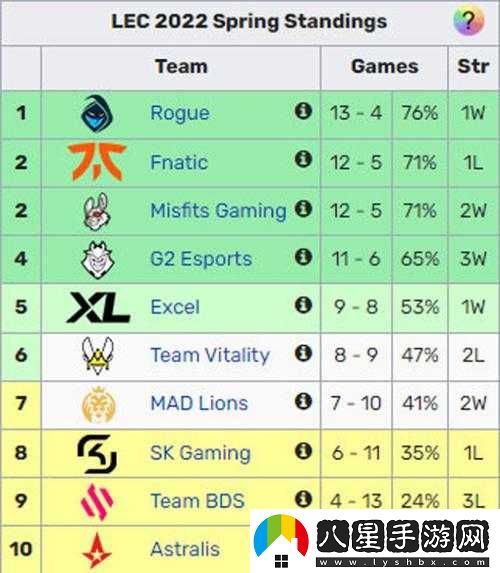Open Team Vitality info icon

click(303, 353)
